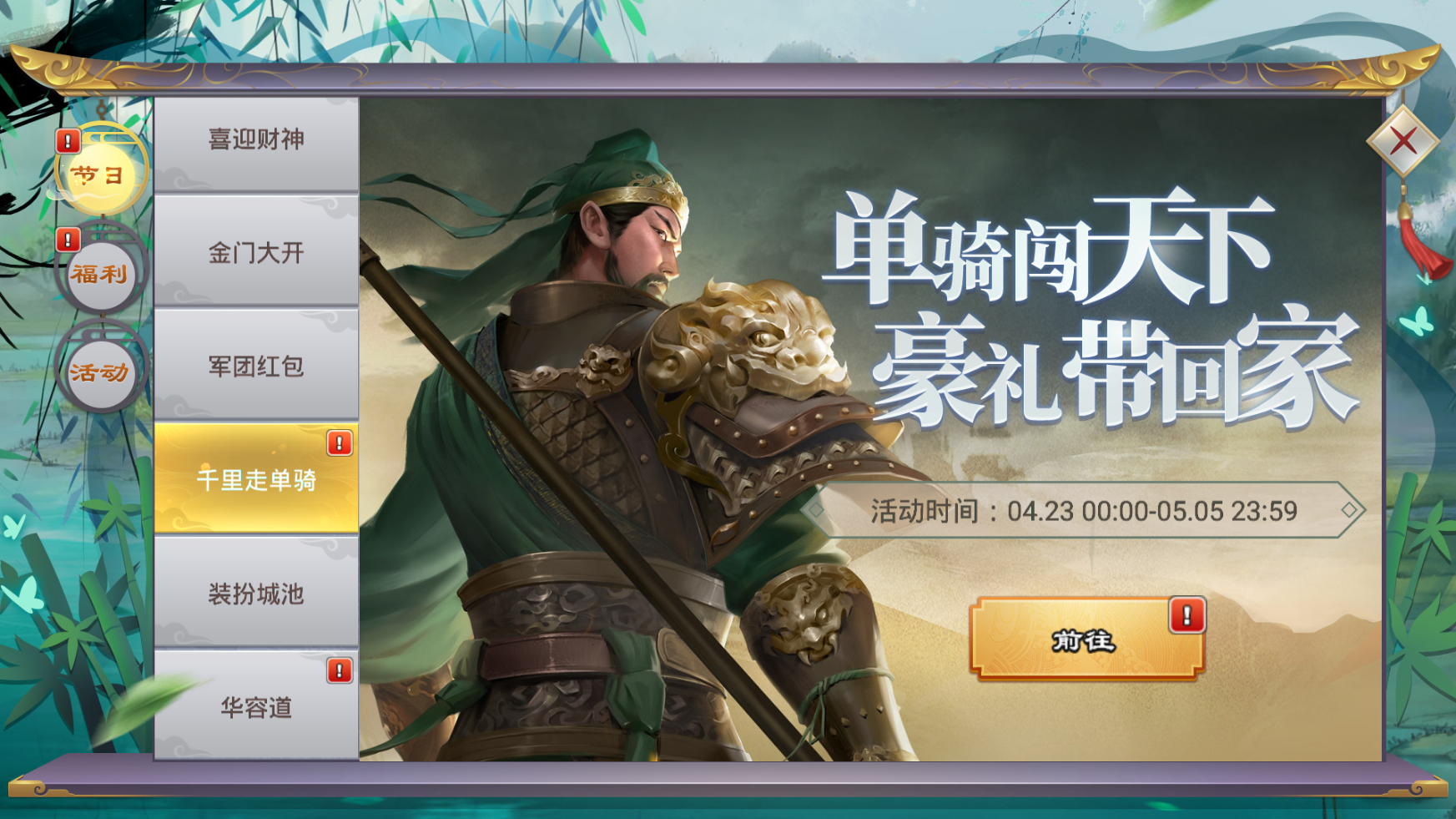Select the highlighted 千里走单骑 tab
This screenshot has height=819, width=1456.
point(256,478)
